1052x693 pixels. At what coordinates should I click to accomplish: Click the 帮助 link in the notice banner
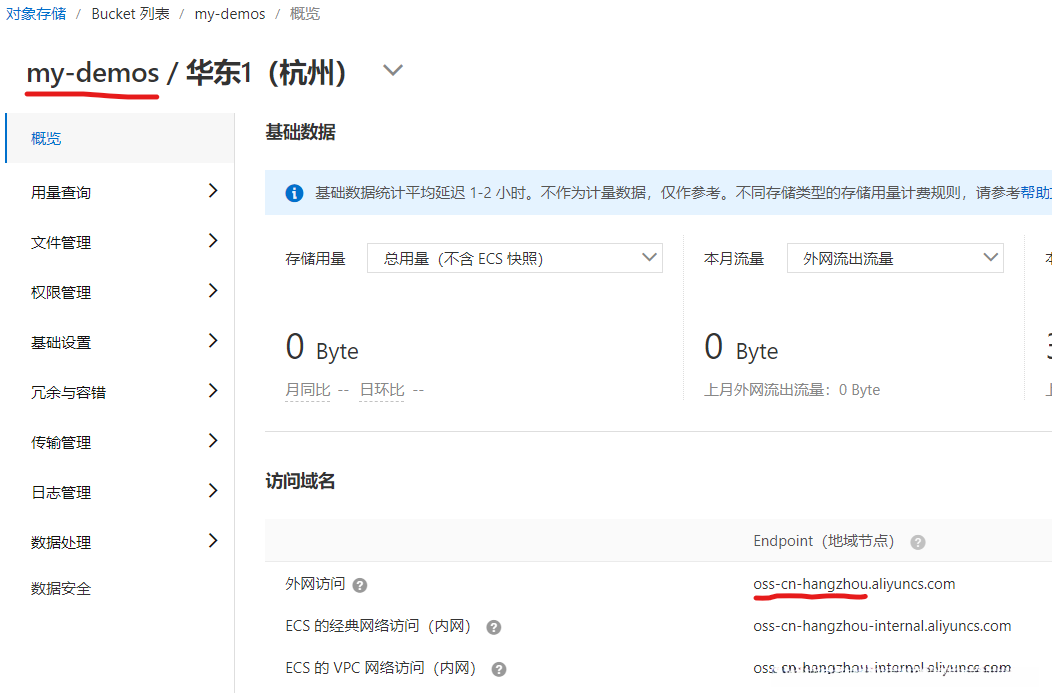1032,192
